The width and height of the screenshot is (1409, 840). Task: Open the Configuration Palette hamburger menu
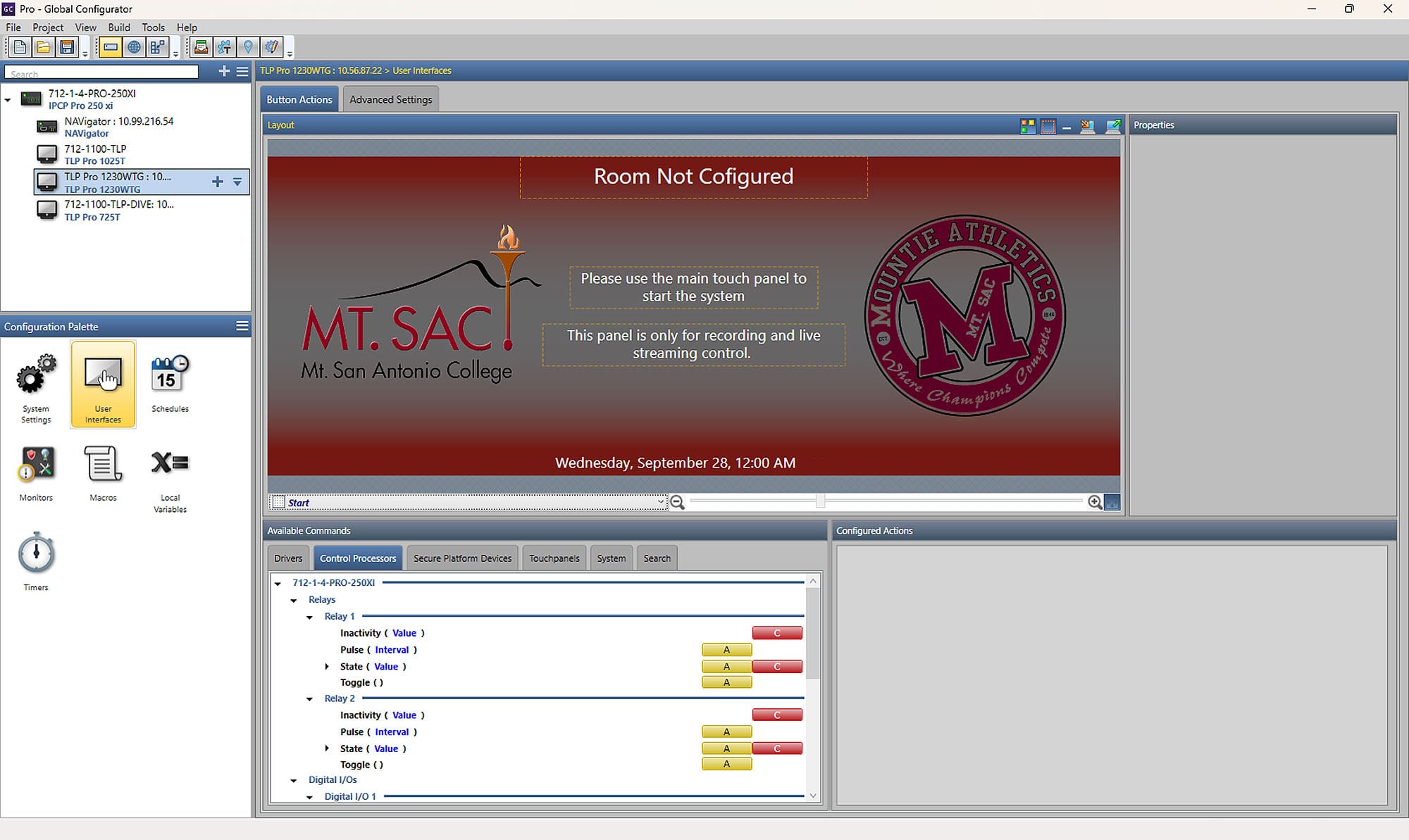coord(242,326)
